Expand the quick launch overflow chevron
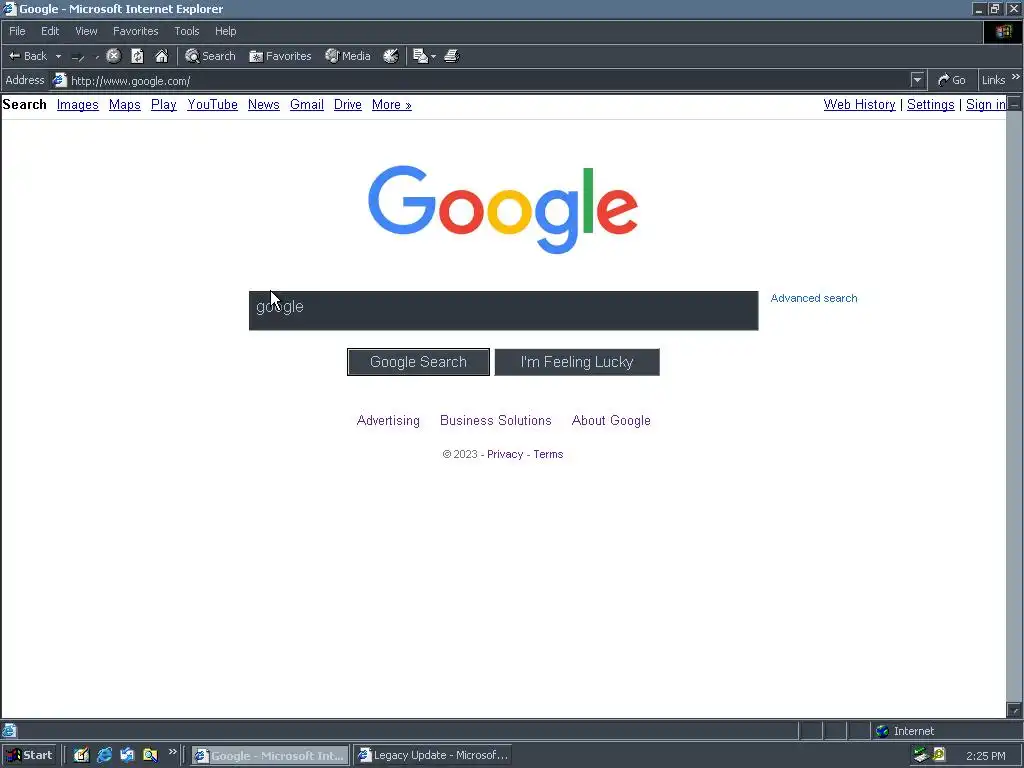This screenshot has height=768, width=1024. coord(172,752)
